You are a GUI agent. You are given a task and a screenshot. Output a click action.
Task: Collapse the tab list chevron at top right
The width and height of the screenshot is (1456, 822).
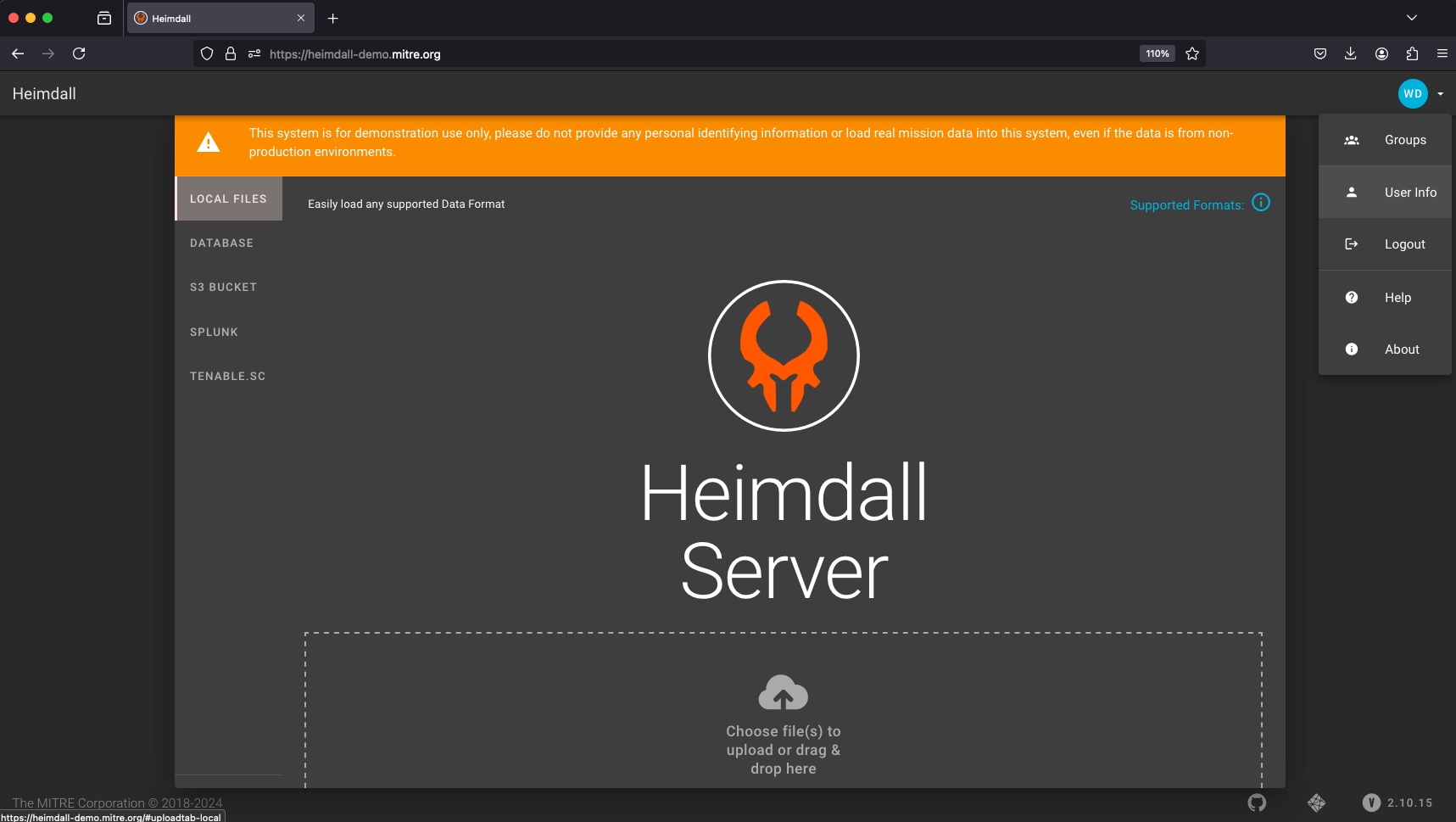1412,17
